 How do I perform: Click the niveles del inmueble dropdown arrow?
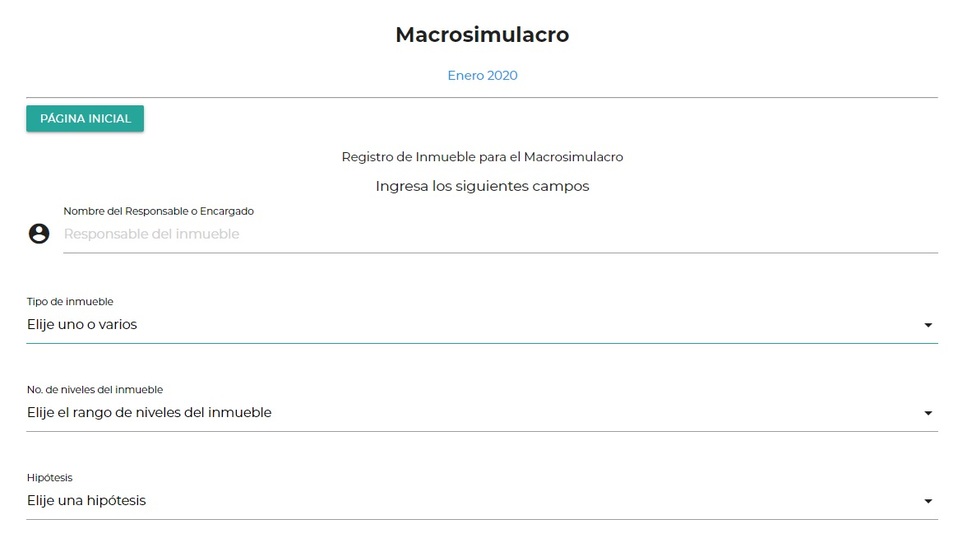coord(928,413)
